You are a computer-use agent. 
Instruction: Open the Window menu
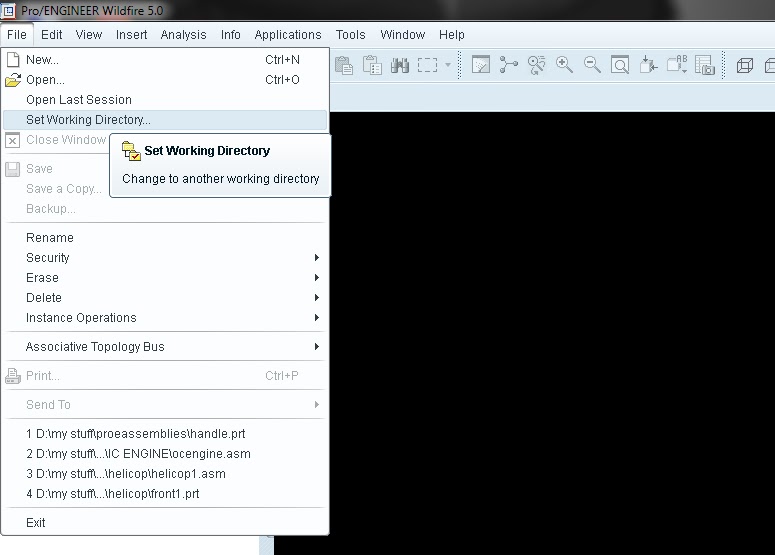click(403, 35)
